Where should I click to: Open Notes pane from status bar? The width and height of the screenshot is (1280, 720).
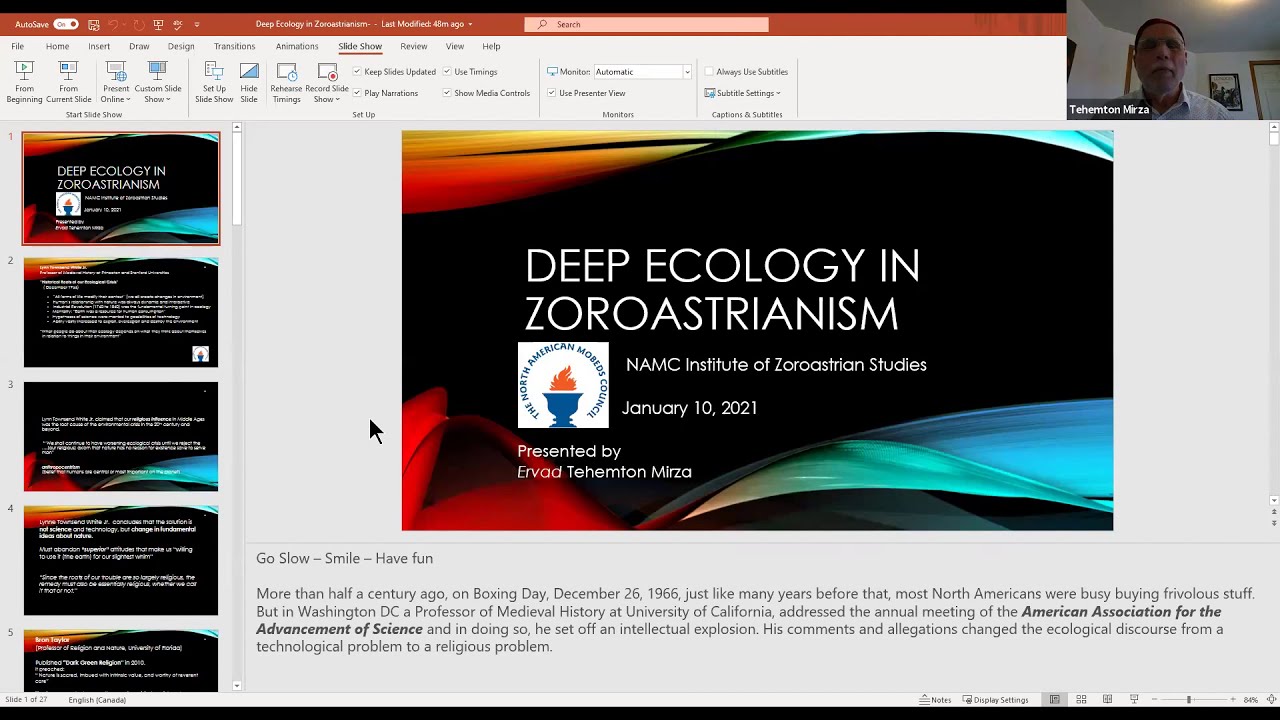click(935, 700)
